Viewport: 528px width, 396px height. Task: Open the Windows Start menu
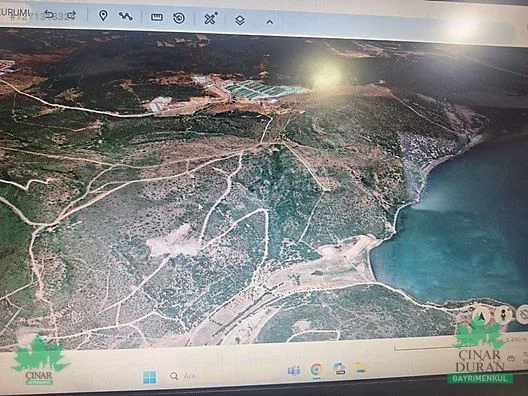[150, 377]
